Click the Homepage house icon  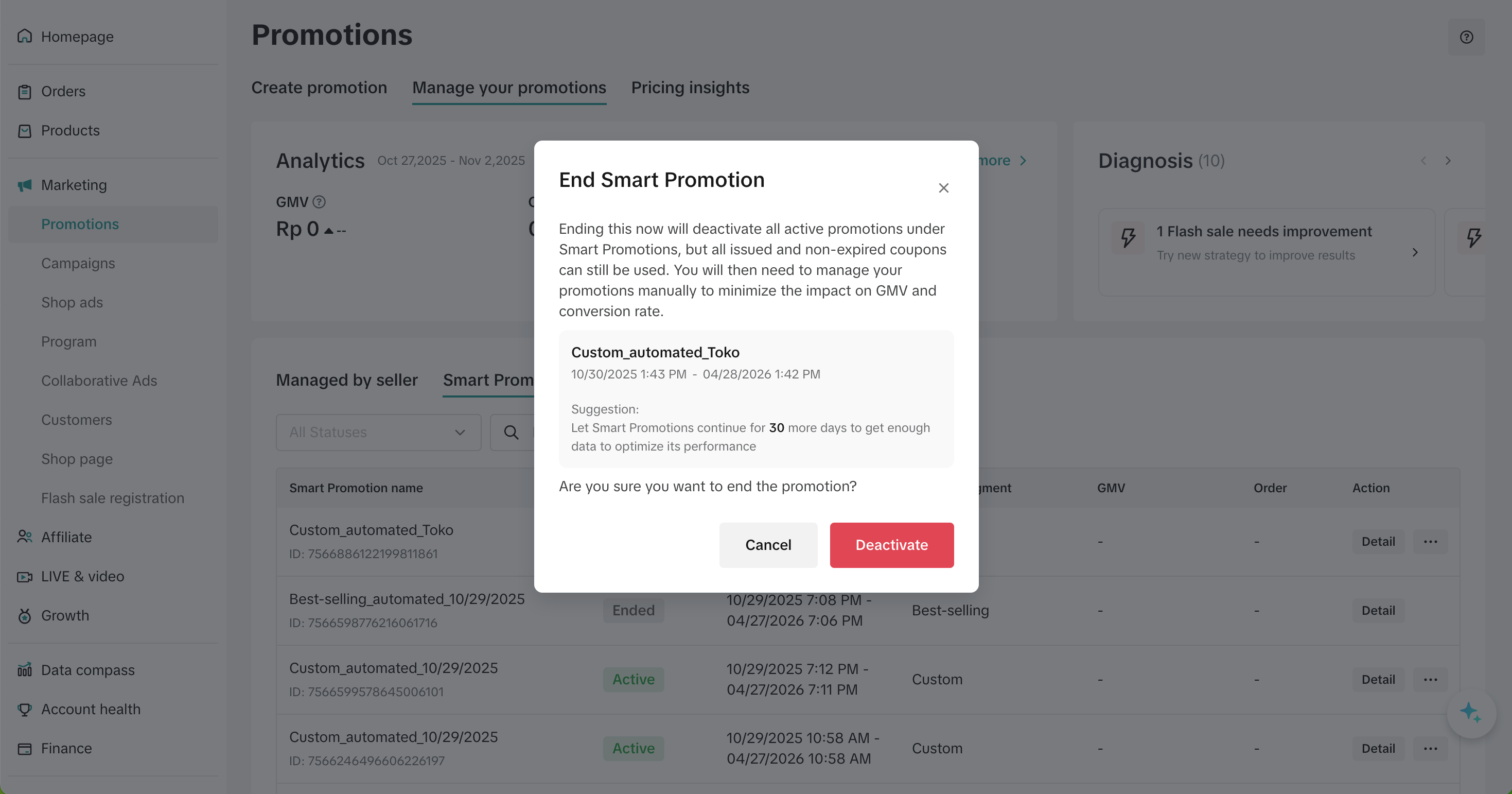(x=25, y=37)
